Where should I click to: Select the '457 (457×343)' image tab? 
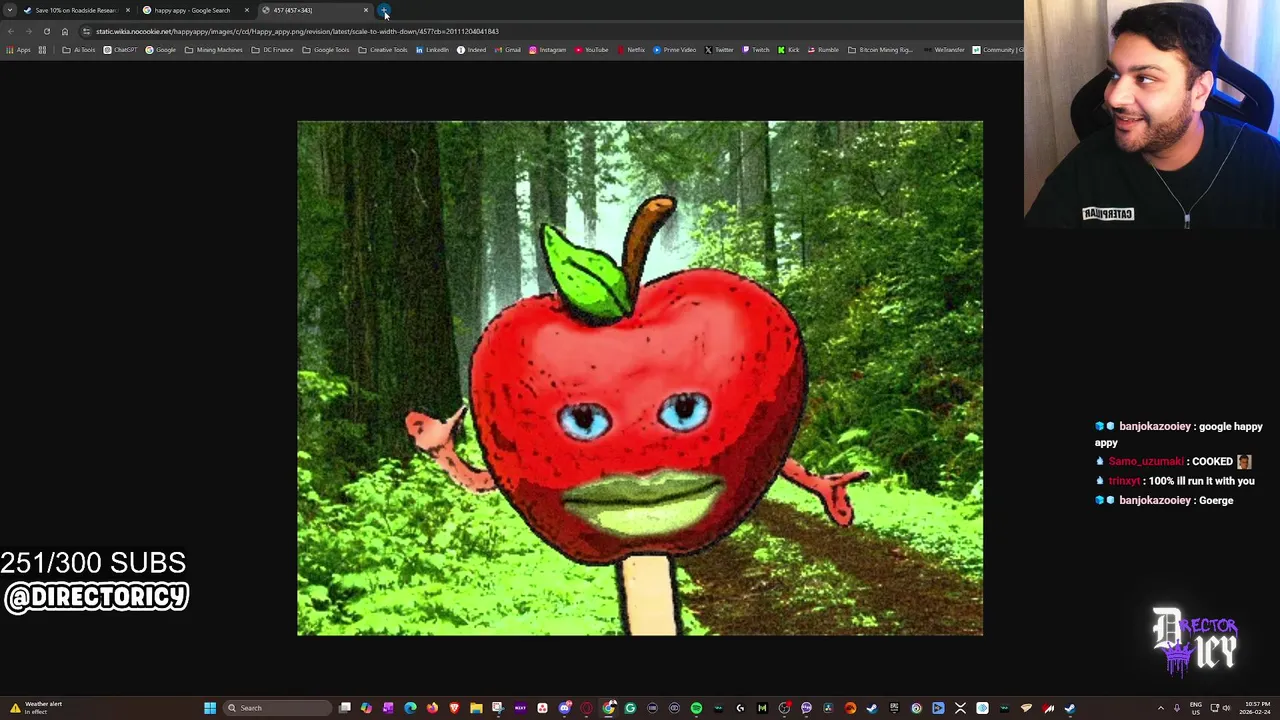coord(313,10)
